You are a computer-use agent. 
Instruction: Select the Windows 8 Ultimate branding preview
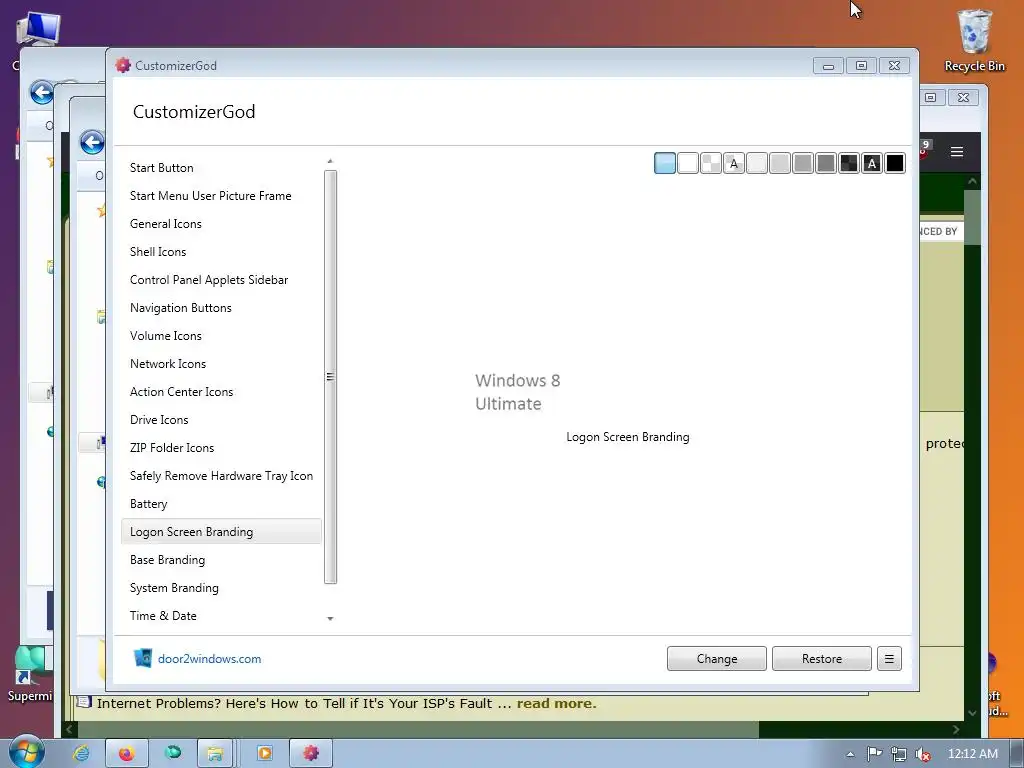(517, 392)
